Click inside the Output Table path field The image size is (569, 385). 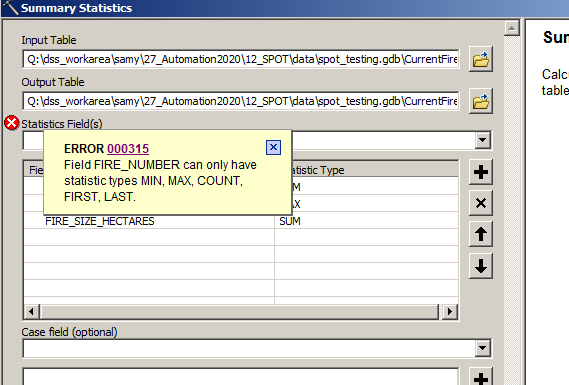click(241, 101)
